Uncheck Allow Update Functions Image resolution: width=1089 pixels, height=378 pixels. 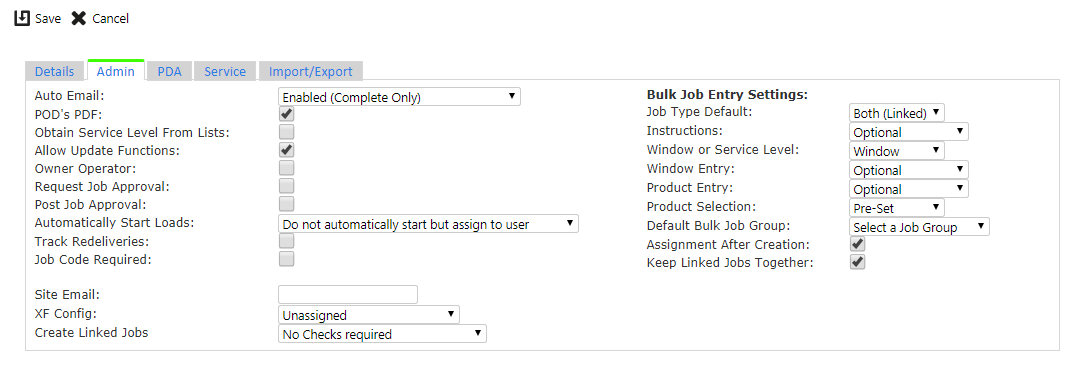pos(286,149)
